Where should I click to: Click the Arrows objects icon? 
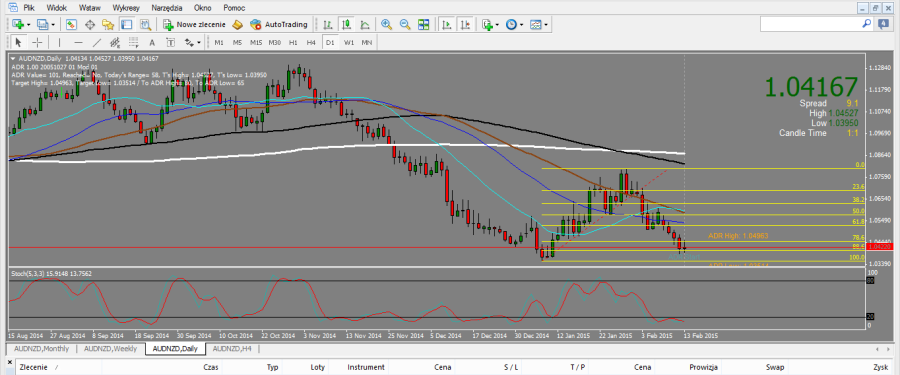[188, 42]
